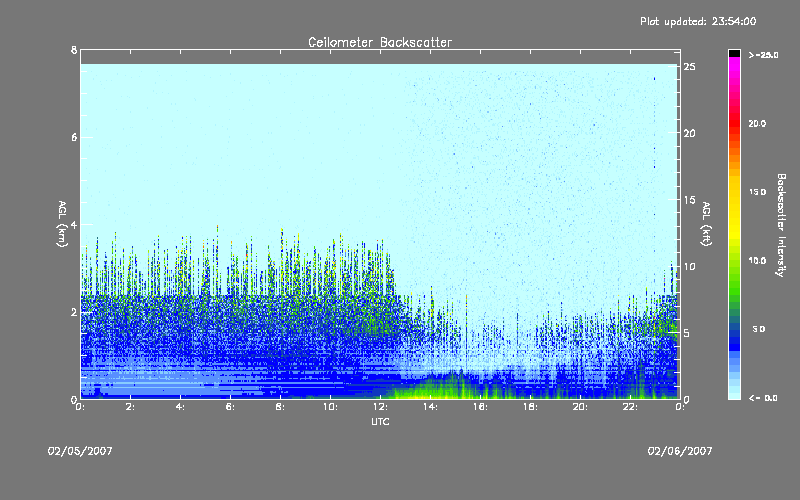
Task: Click the 10 kft tick label on right axis
Action: click(690, 266)
